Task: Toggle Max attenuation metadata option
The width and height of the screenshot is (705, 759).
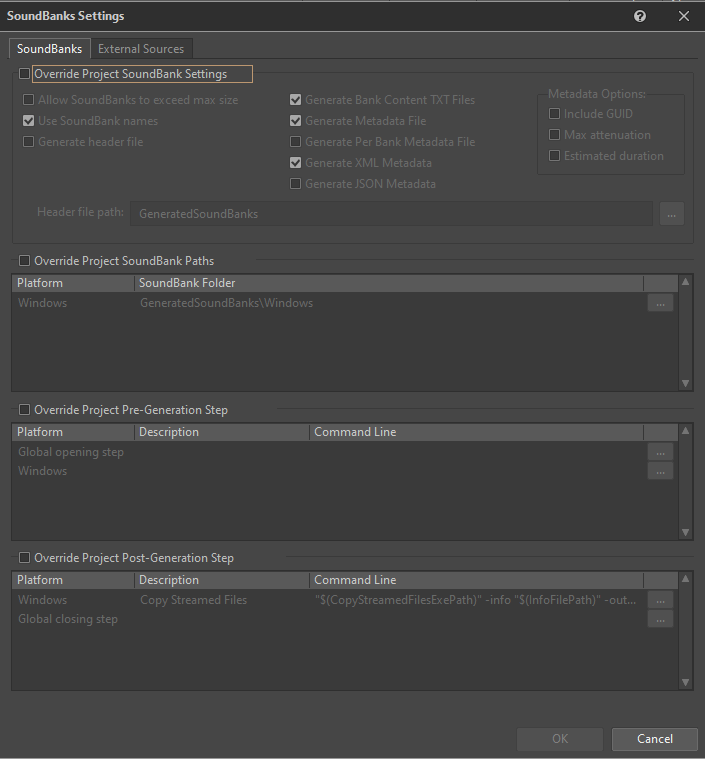Action: click(x=554, y=135)
